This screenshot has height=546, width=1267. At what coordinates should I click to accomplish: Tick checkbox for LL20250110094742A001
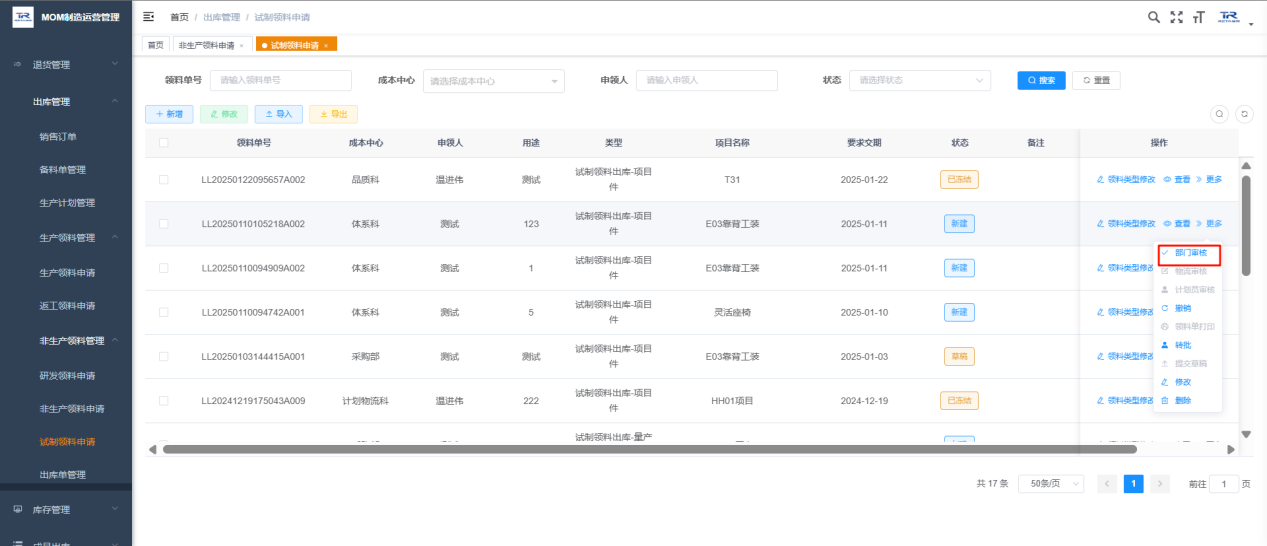click(x=163, y=312)
